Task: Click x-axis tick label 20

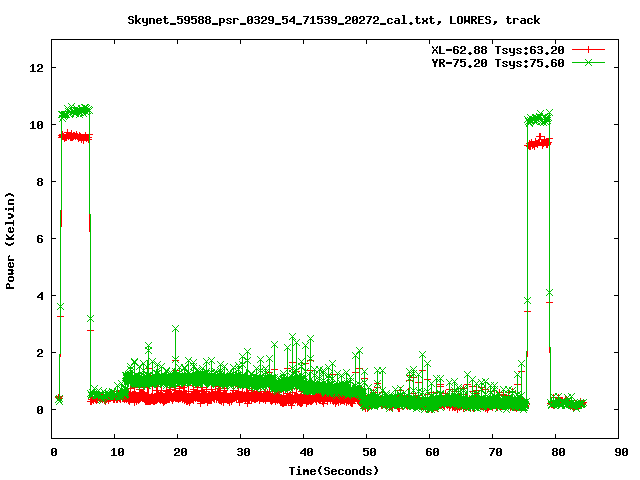Action: pyautogui.click(x=180, y=452)
